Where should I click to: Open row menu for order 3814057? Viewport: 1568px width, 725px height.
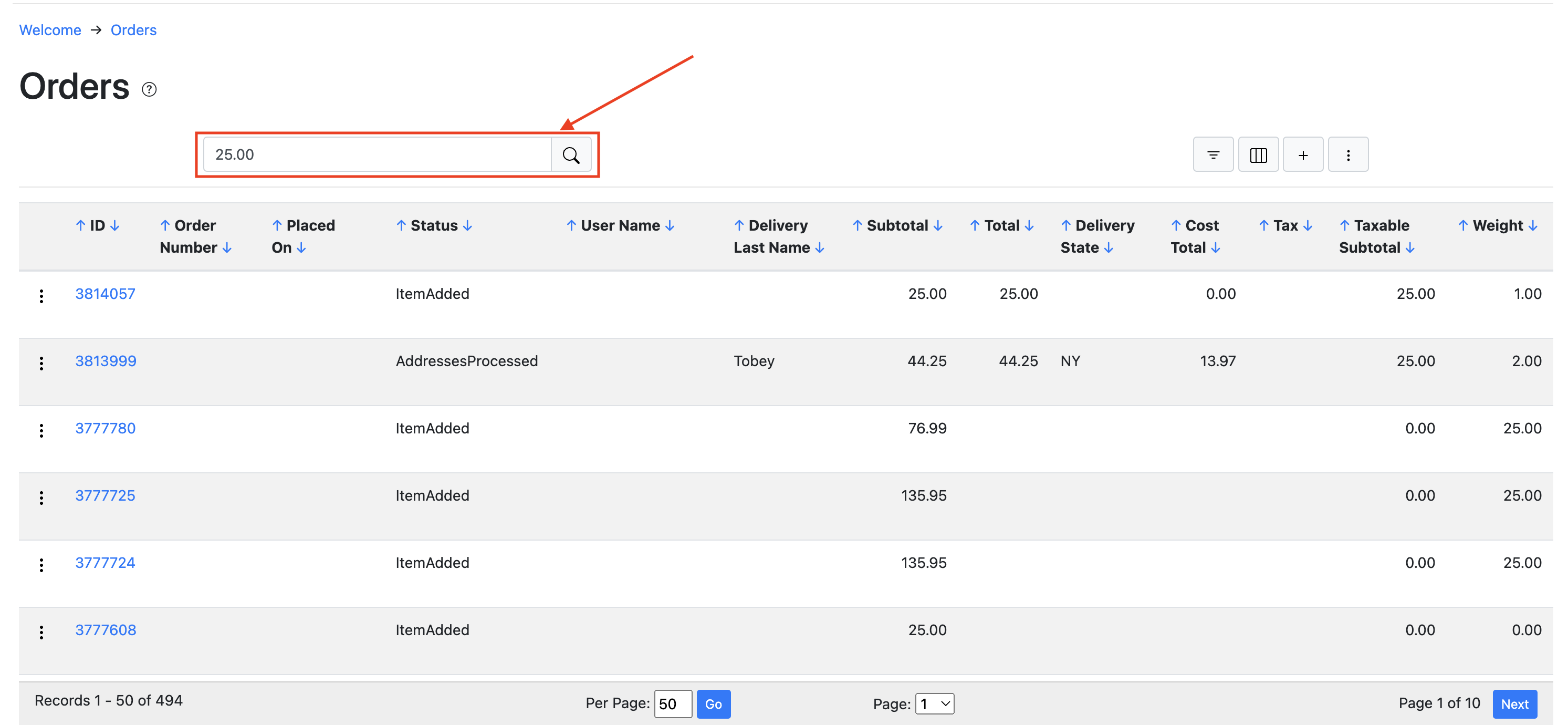(41, 296)
